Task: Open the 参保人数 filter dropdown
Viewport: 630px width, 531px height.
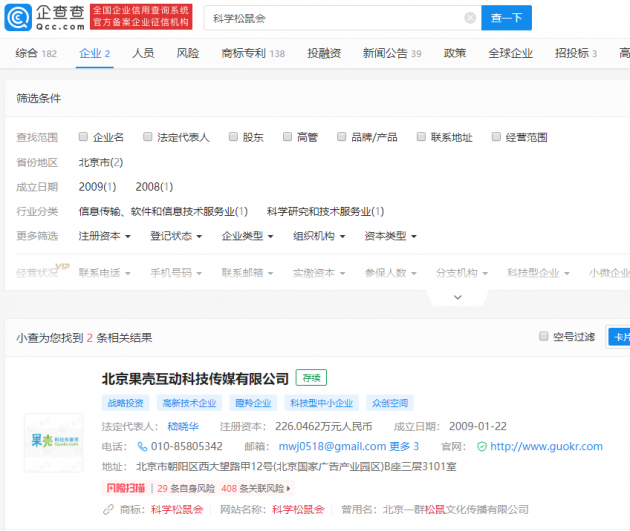Action: pos(391,273)
